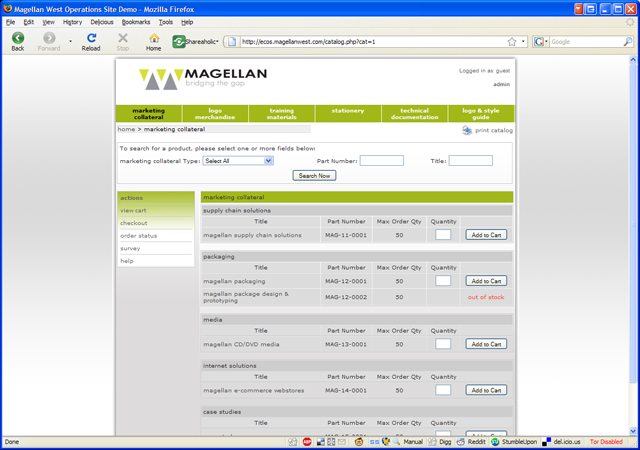The width and height of the screenshot is (640, 450).
Task: Open the Help menu
Action: 187,22
